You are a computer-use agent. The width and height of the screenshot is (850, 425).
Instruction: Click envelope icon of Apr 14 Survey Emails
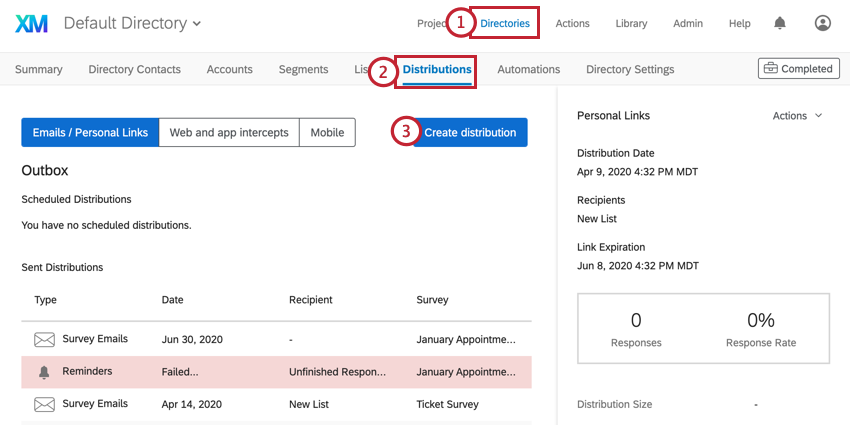point(44,404)
